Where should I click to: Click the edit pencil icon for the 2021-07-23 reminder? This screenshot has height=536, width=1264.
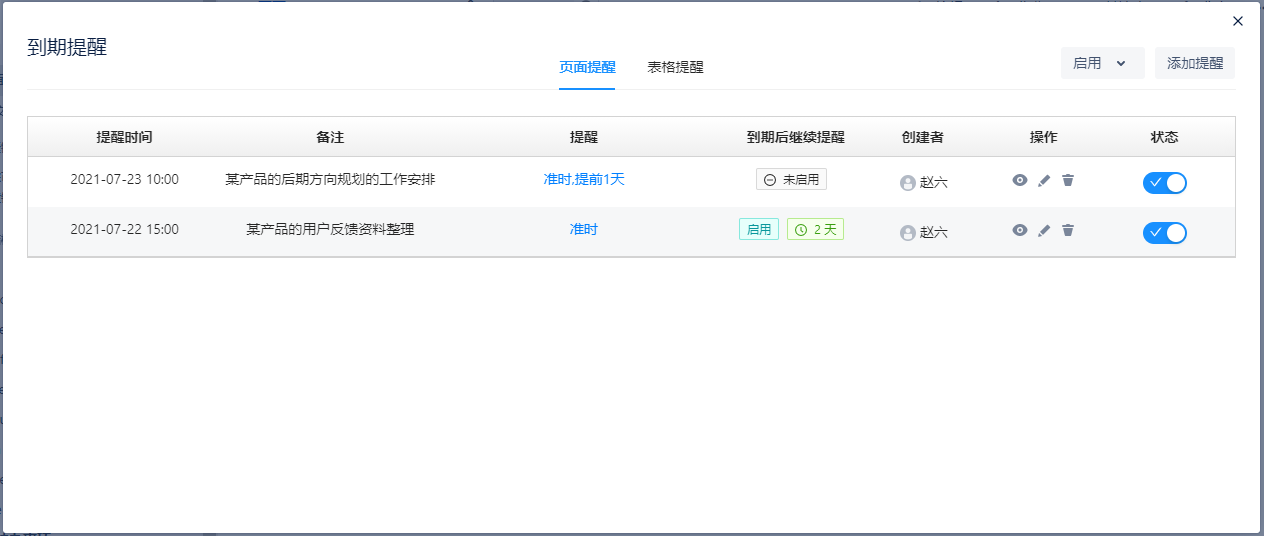1044,180
